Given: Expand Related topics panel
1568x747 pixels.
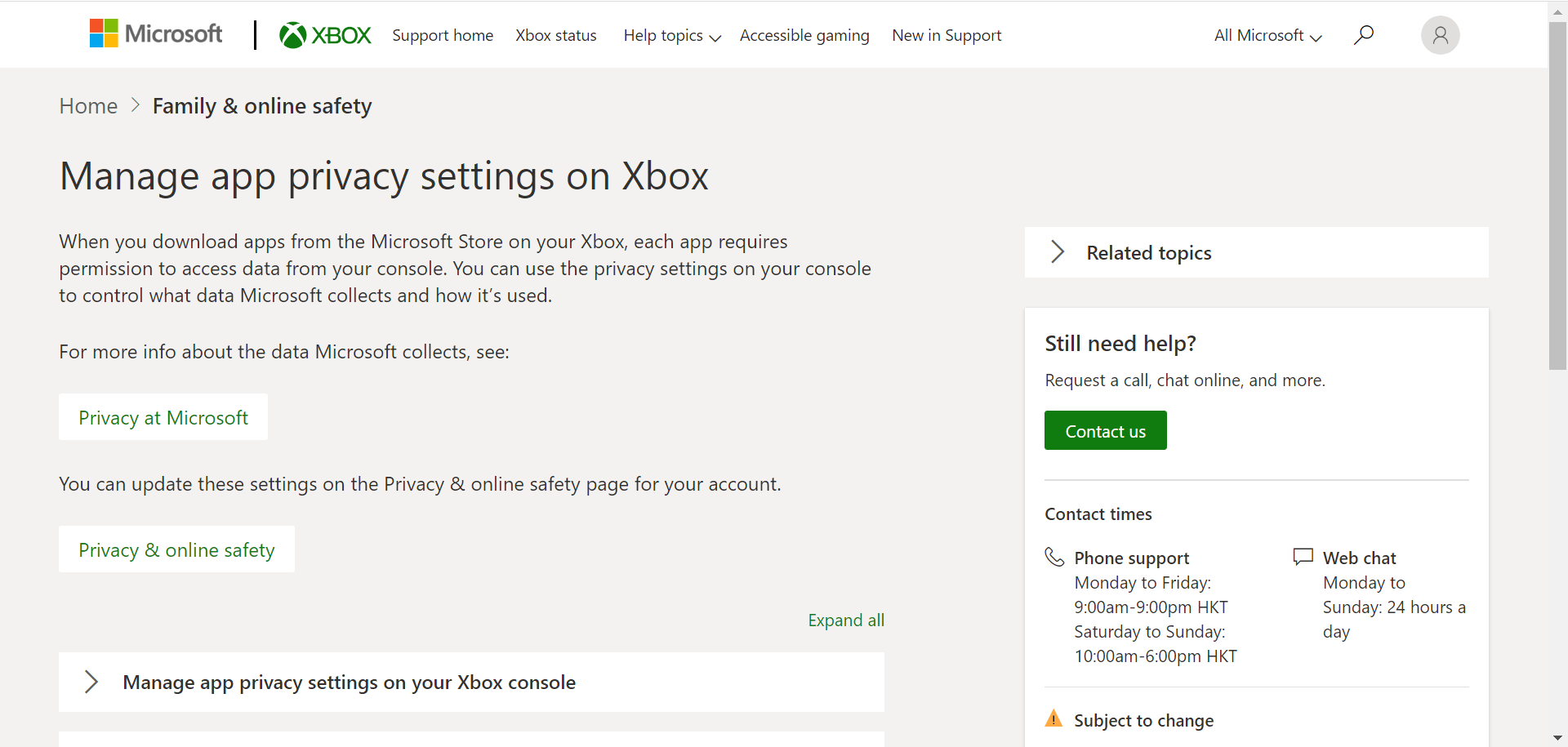Looking at the screenshot, I should pos(1256,252).
